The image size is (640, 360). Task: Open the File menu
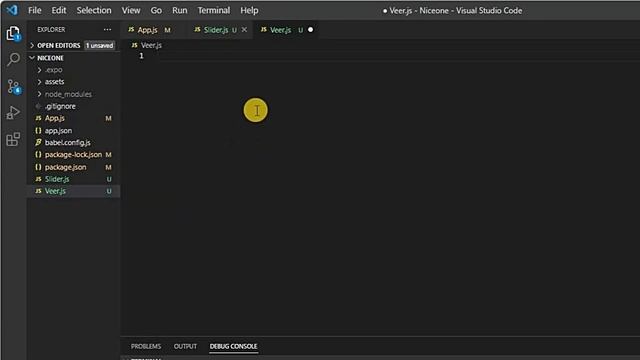[35, 10]
